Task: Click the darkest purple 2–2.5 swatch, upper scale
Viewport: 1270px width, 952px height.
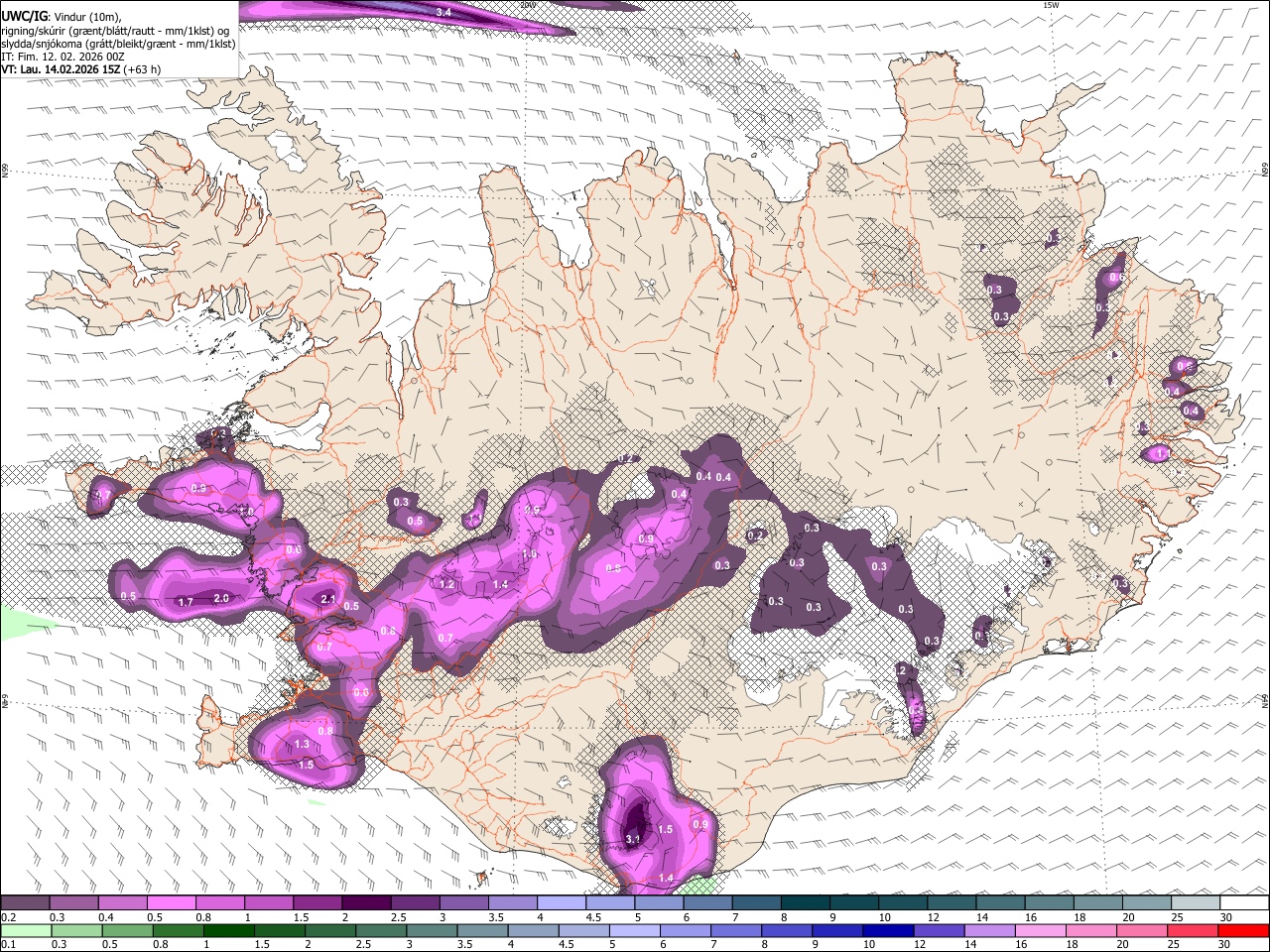Action: [x=366, y=903]
